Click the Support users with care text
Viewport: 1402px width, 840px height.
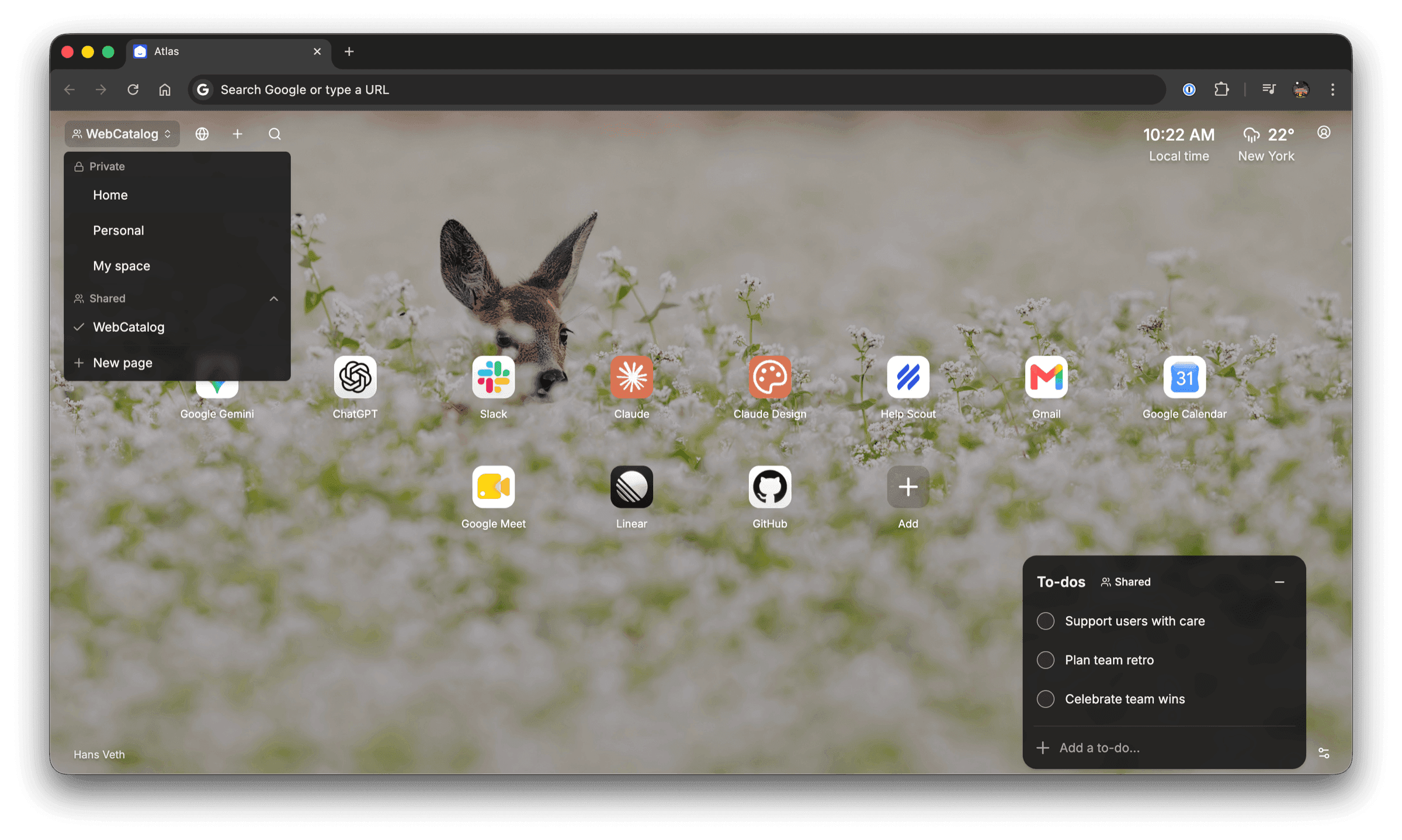tap(1134, 620)
